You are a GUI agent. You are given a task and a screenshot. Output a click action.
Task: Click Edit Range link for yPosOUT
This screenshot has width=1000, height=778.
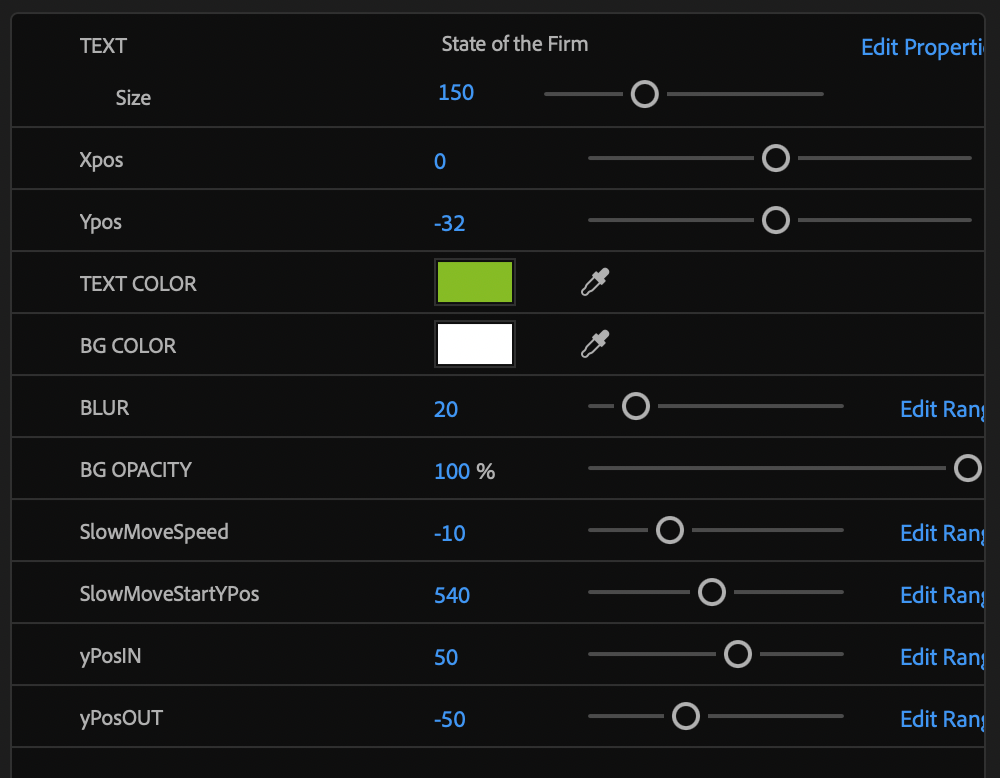point(942,719)
